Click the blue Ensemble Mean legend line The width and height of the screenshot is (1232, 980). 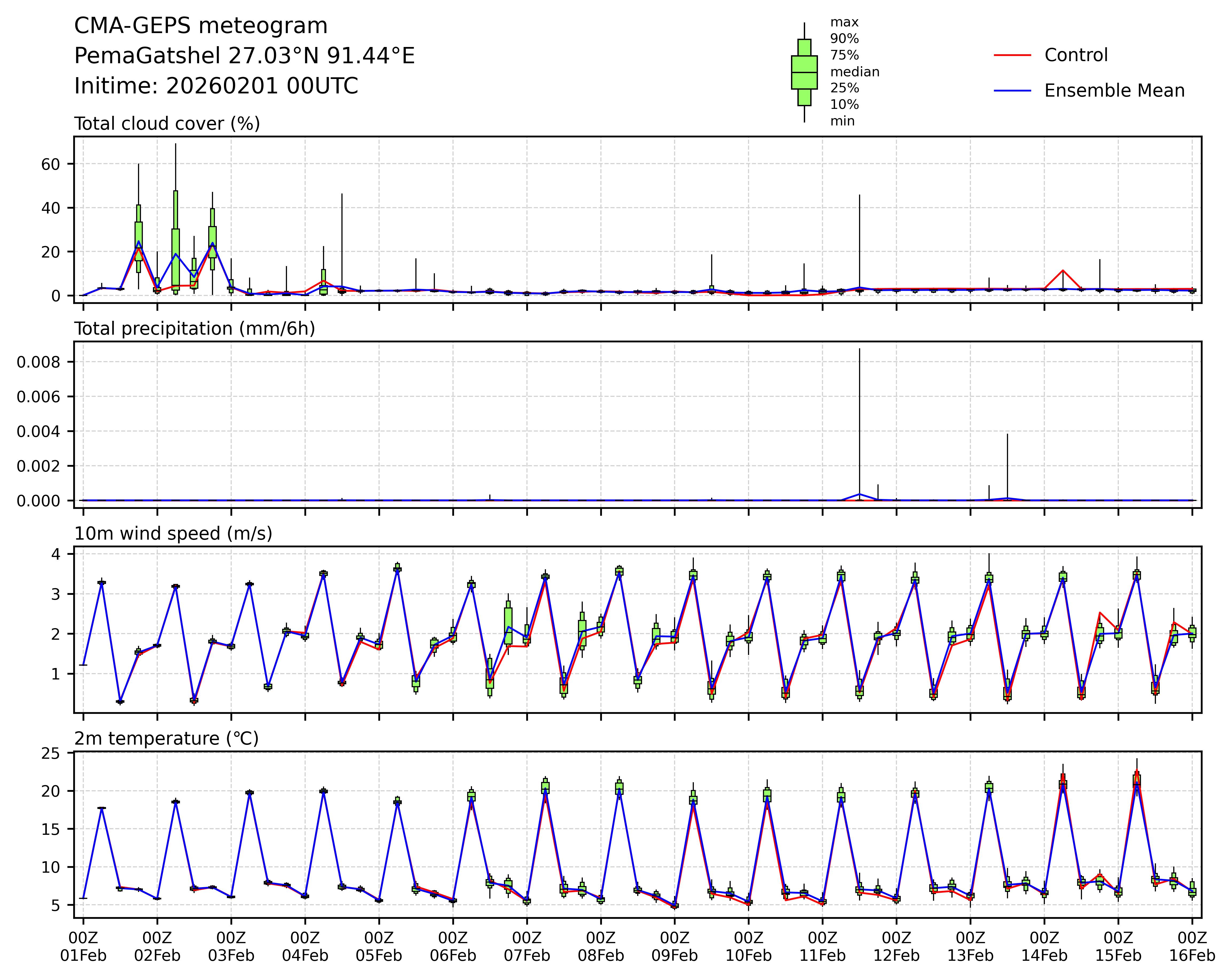click(1012, 91)
